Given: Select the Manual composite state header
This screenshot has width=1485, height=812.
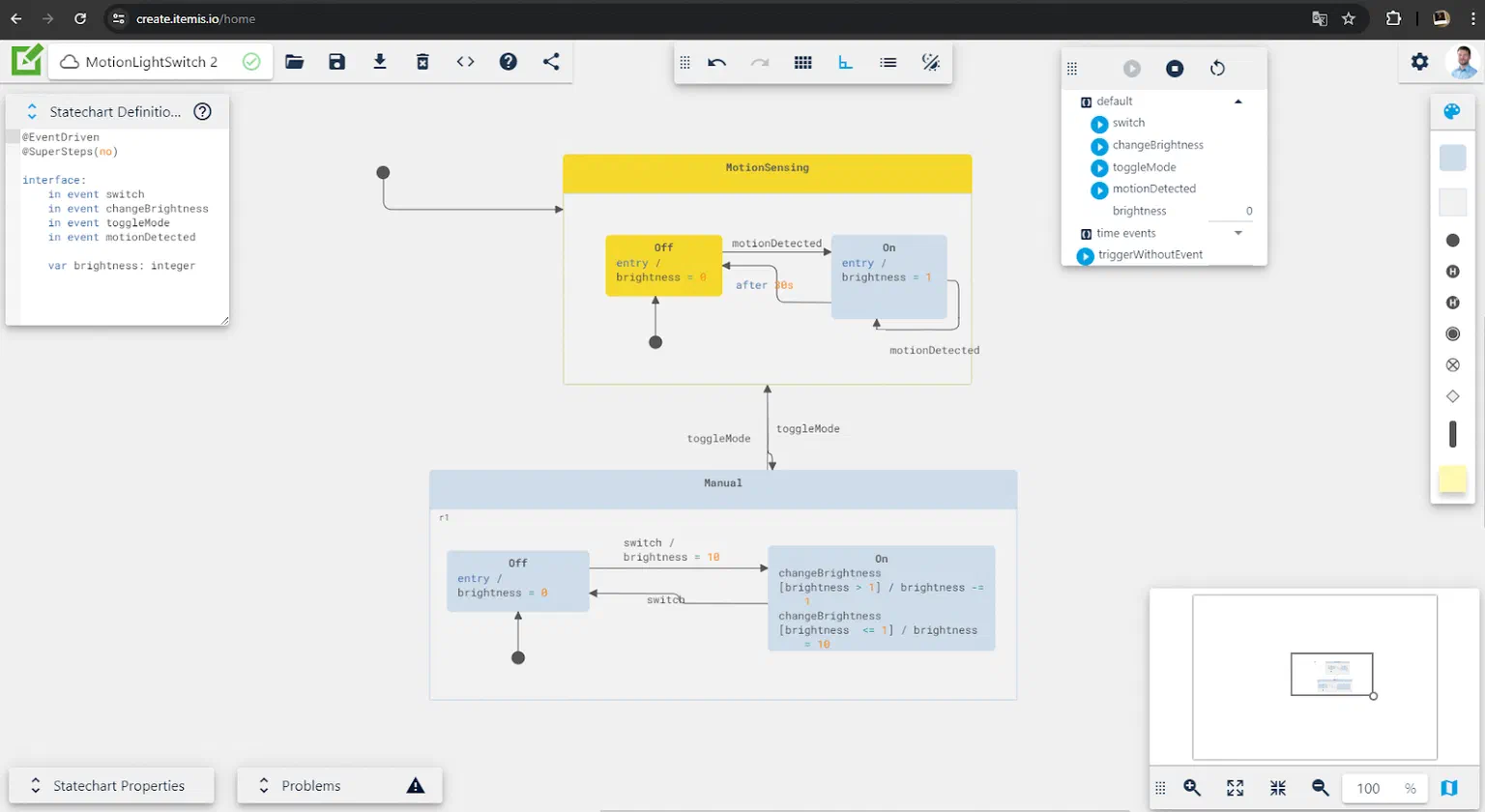Looking at the screenshot, I should click(x=723, y=489).
